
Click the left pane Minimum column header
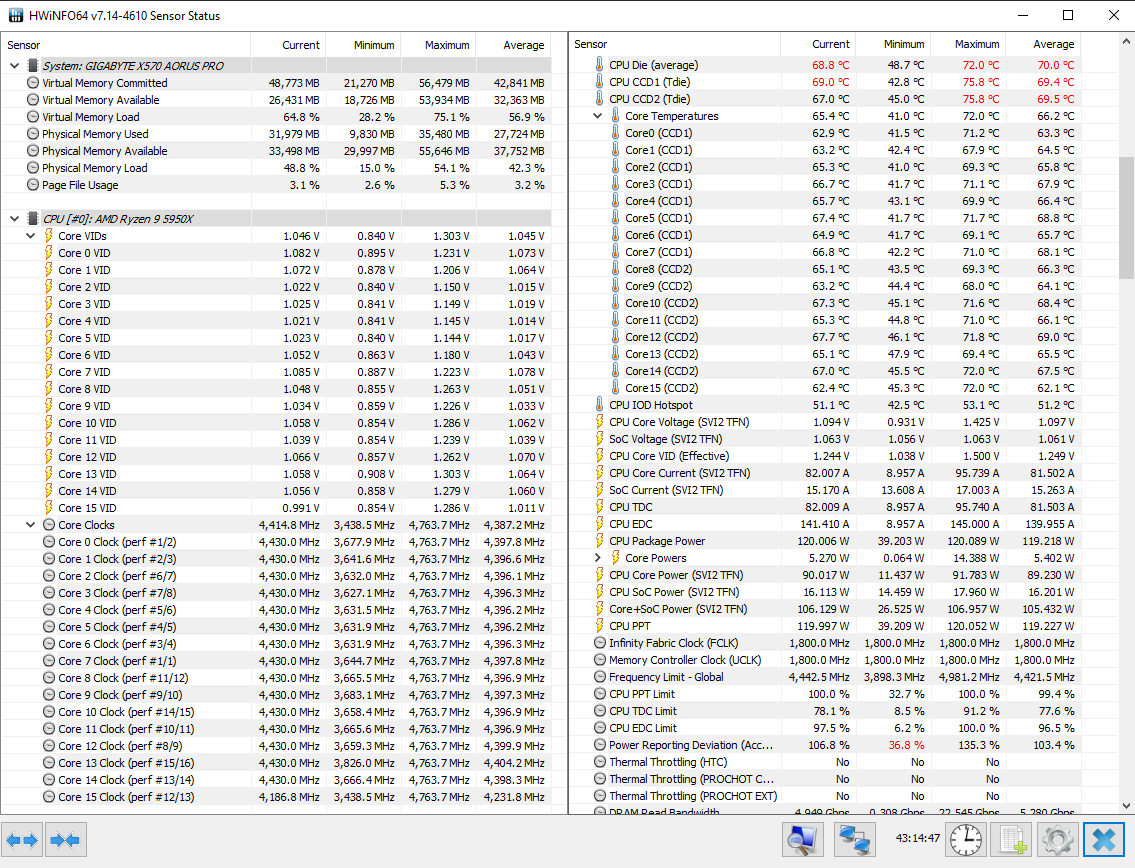point(363,45)
